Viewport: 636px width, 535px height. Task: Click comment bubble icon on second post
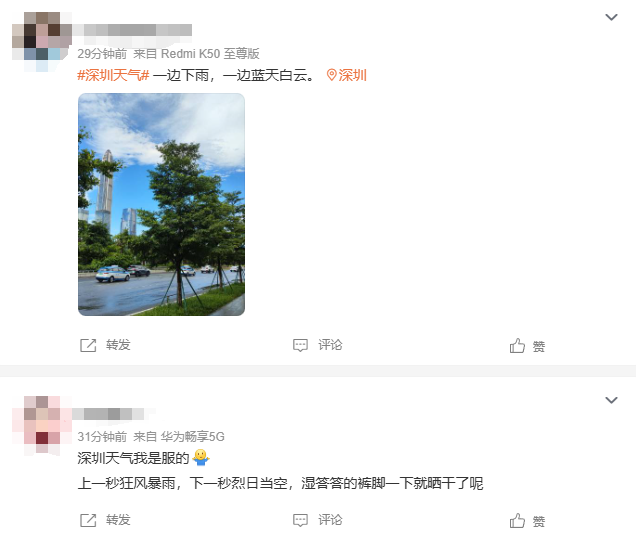pos(300,520)
